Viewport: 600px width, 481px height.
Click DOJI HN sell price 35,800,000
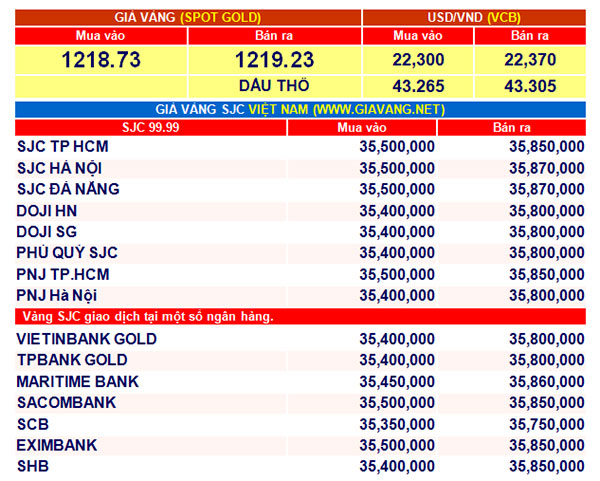click(x=547, y=211)
